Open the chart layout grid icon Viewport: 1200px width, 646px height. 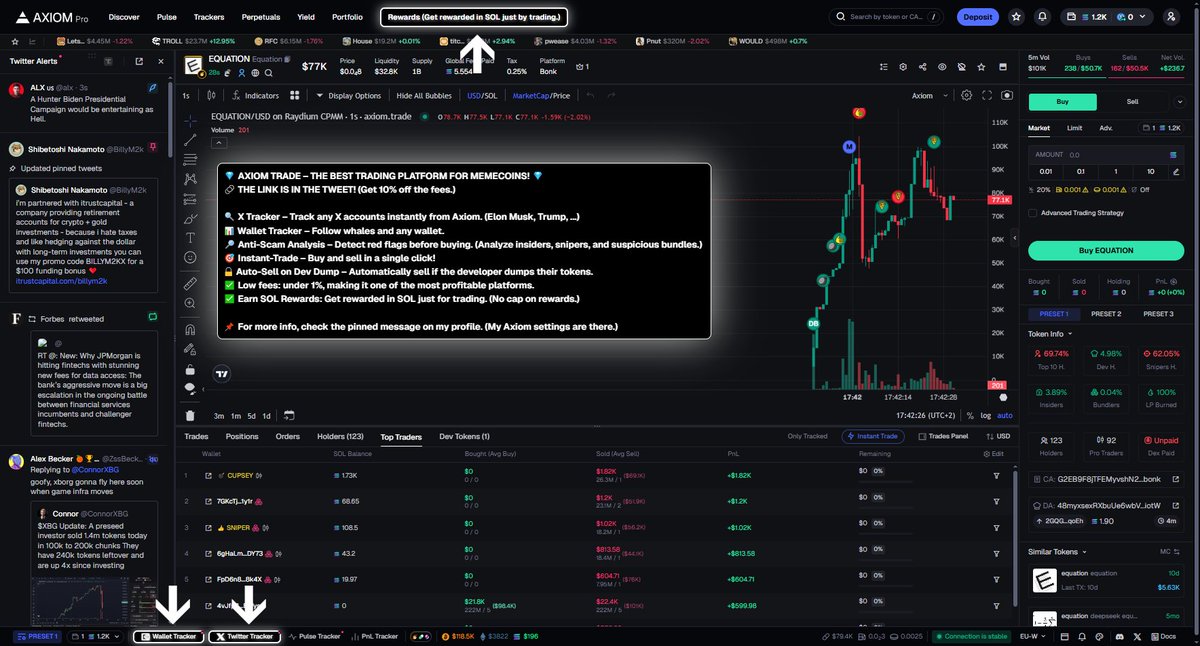tap(295, 96)
